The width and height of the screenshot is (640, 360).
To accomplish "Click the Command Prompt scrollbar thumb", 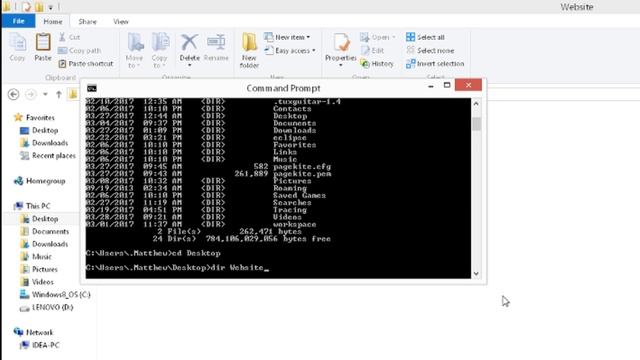I will 476,124.
